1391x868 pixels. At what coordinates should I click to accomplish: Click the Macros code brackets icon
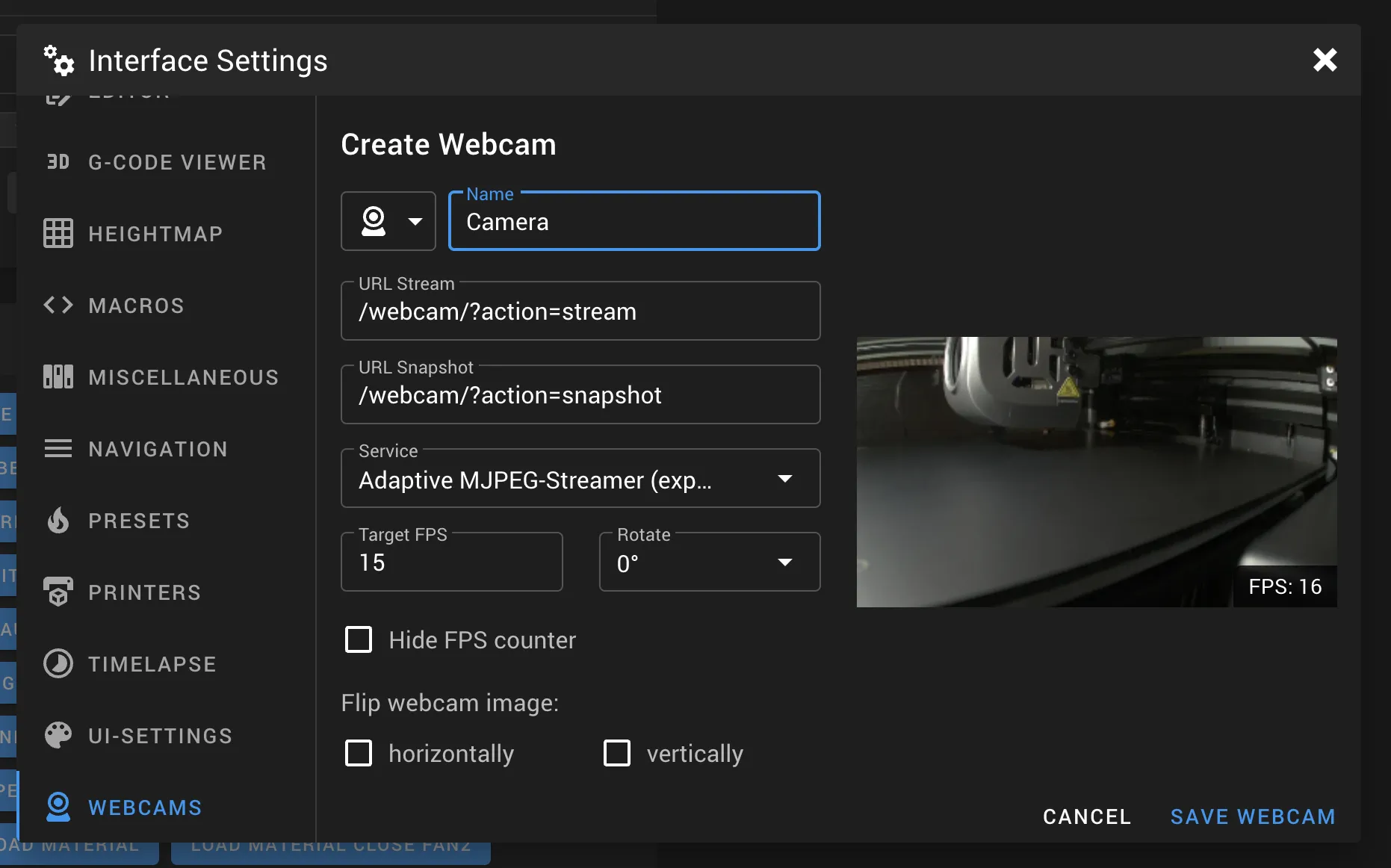(x=58, y=306)
